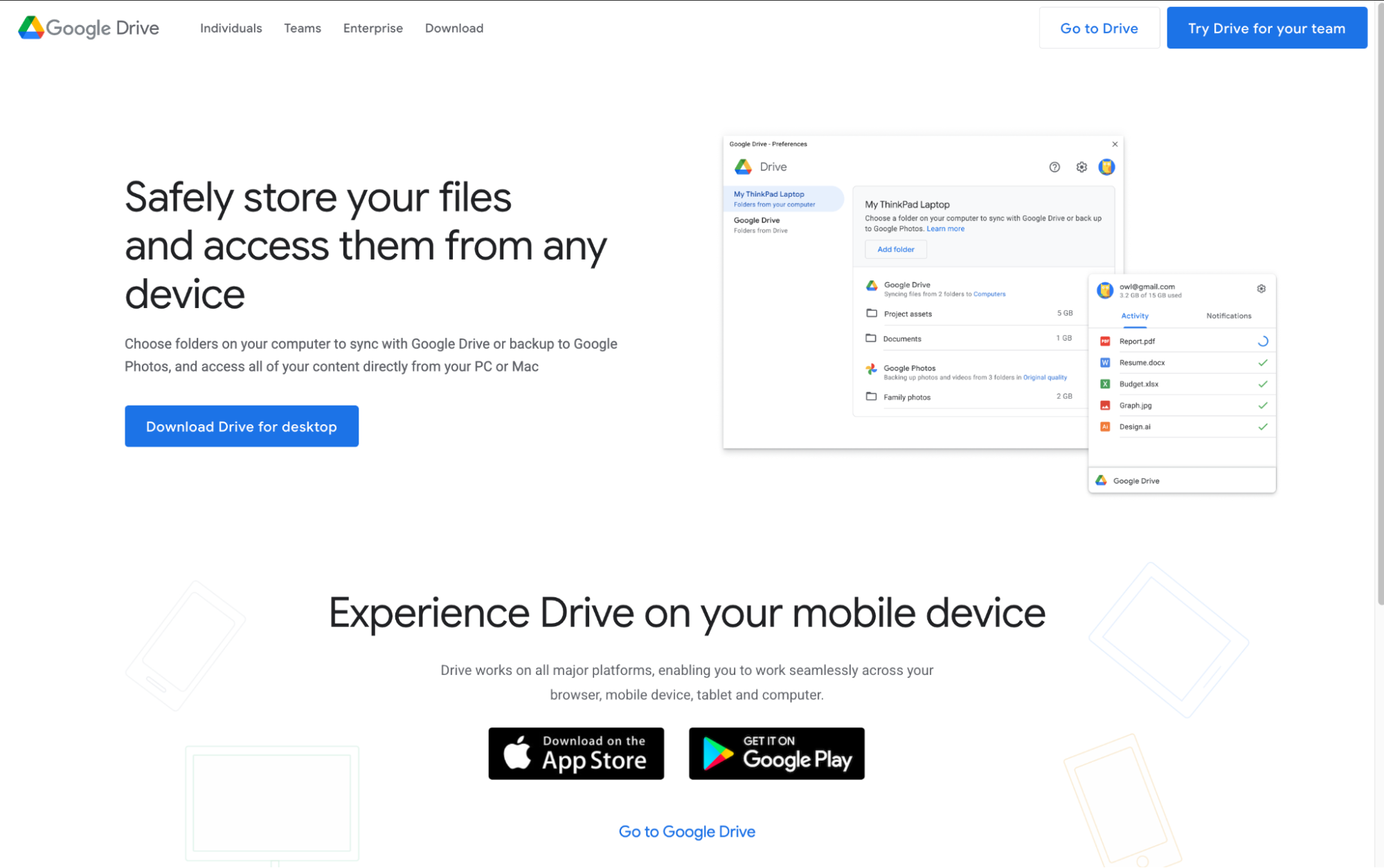The image size is (1384, 868).
Task: Click the Design.ai Illustrator icon
Action: (x=1105, y=426)
